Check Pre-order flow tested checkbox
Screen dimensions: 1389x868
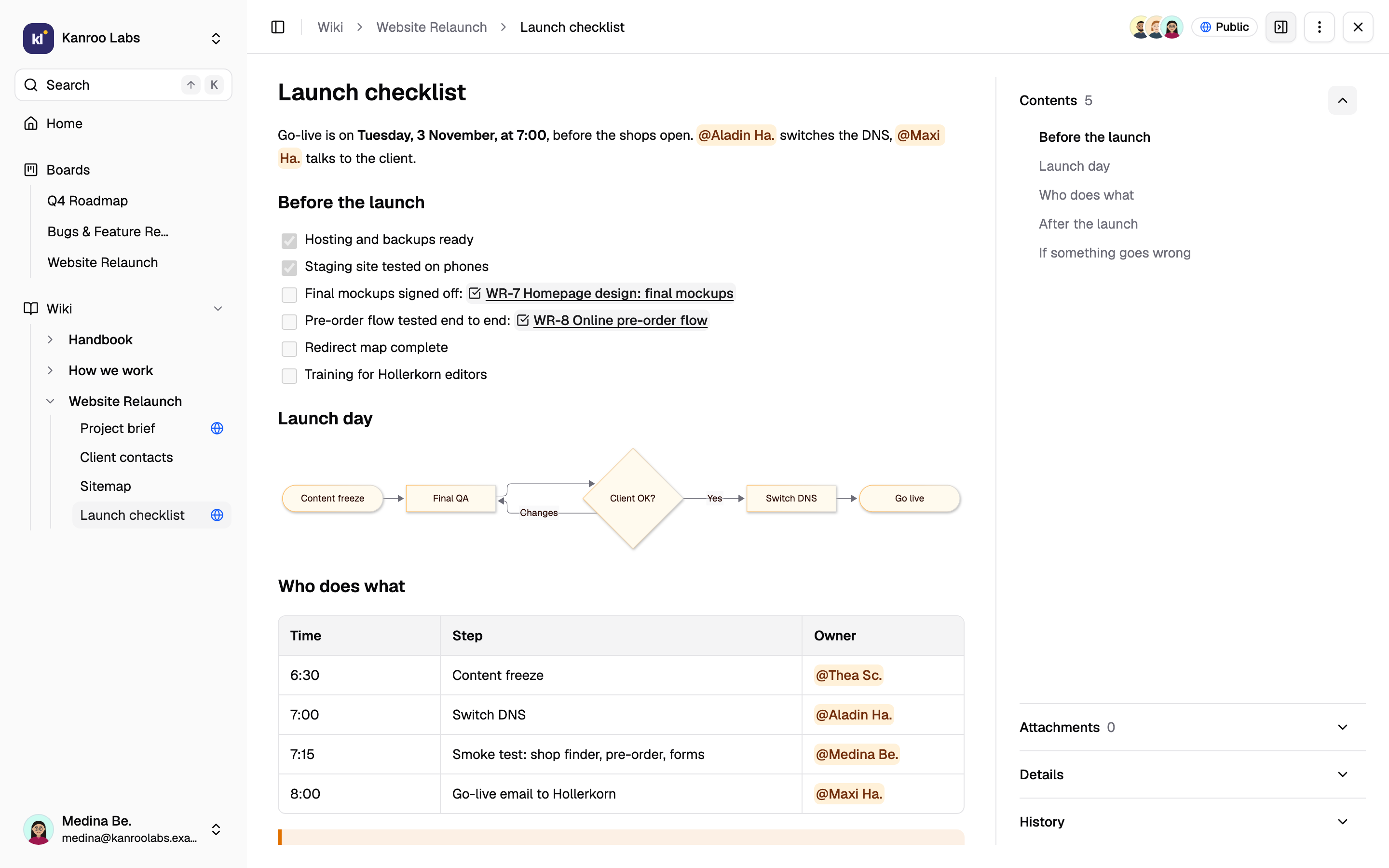tap(289, 322)
